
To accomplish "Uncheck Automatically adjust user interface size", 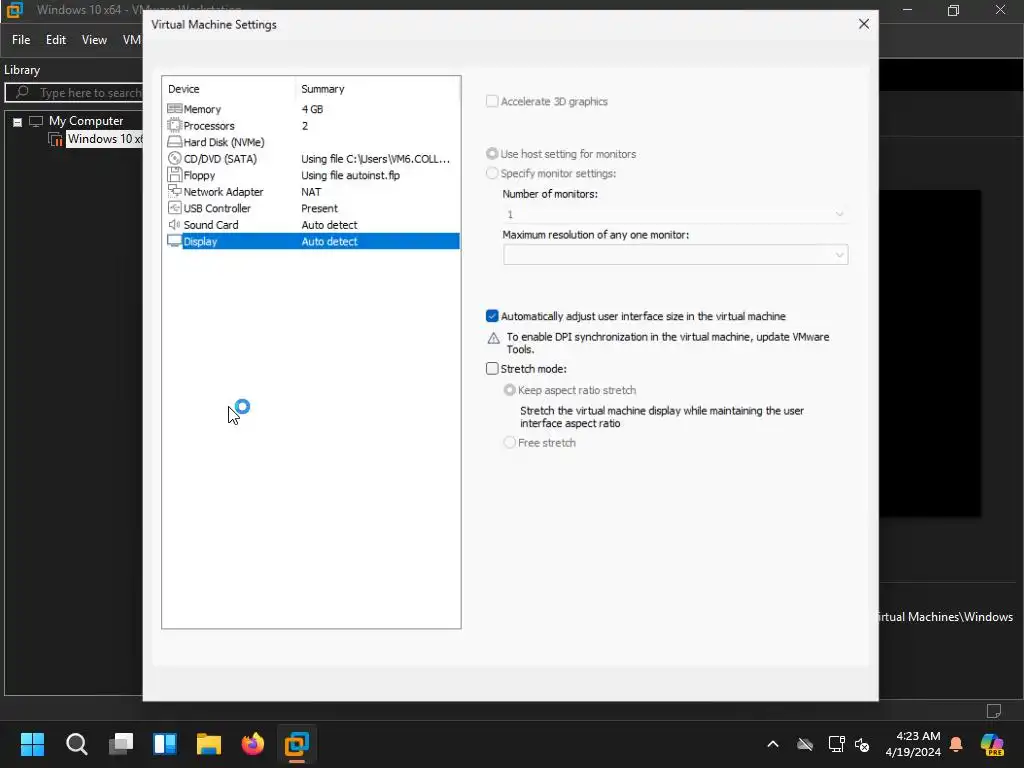I will pos(492,316).
